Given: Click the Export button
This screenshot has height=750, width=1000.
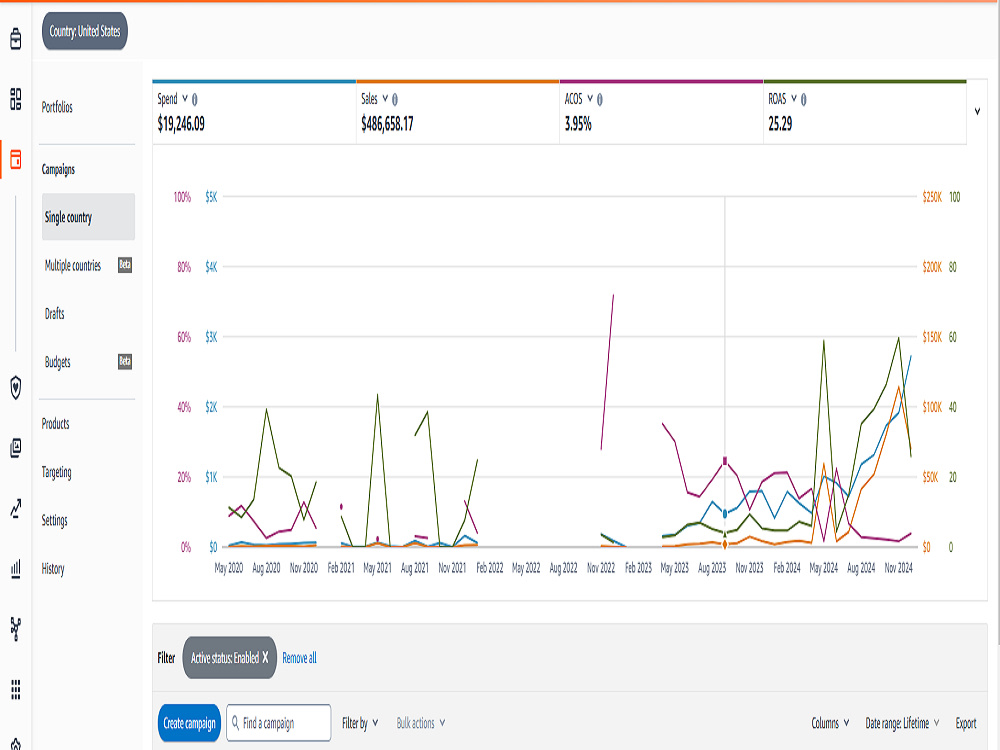Looking at the screenshot, I should coord(966,723).
